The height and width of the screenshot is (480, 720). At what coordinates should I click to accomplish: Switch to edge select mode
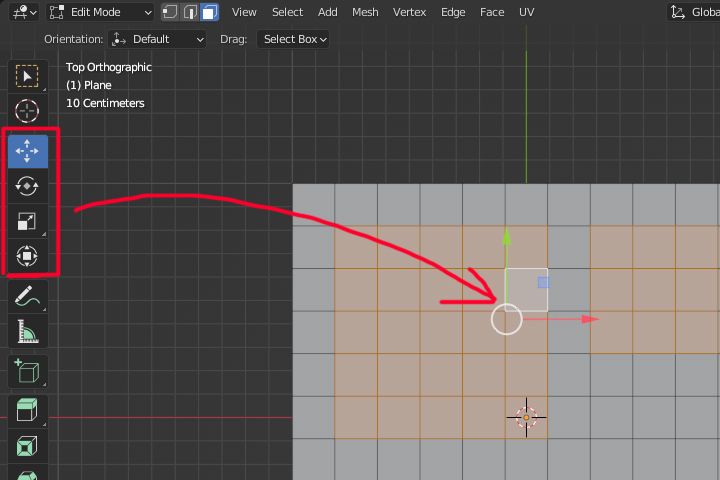190,12
